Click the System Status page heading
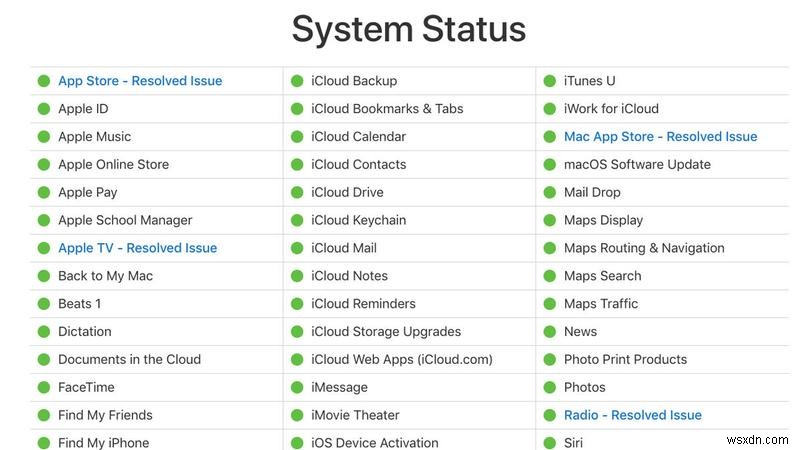 click(409, 30)
